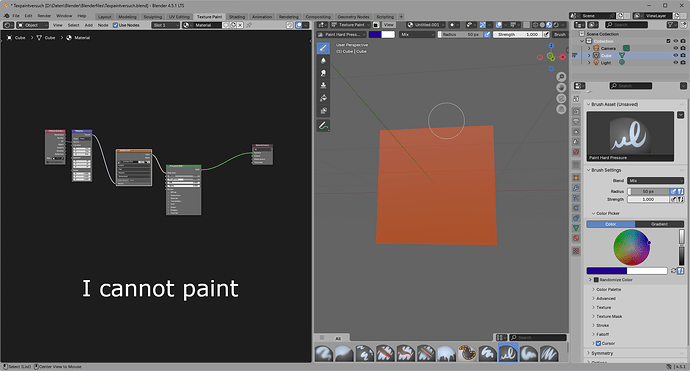Open the Texture properties checker tab icon
The image size is (690, 371).
click(x=576, y=251)
